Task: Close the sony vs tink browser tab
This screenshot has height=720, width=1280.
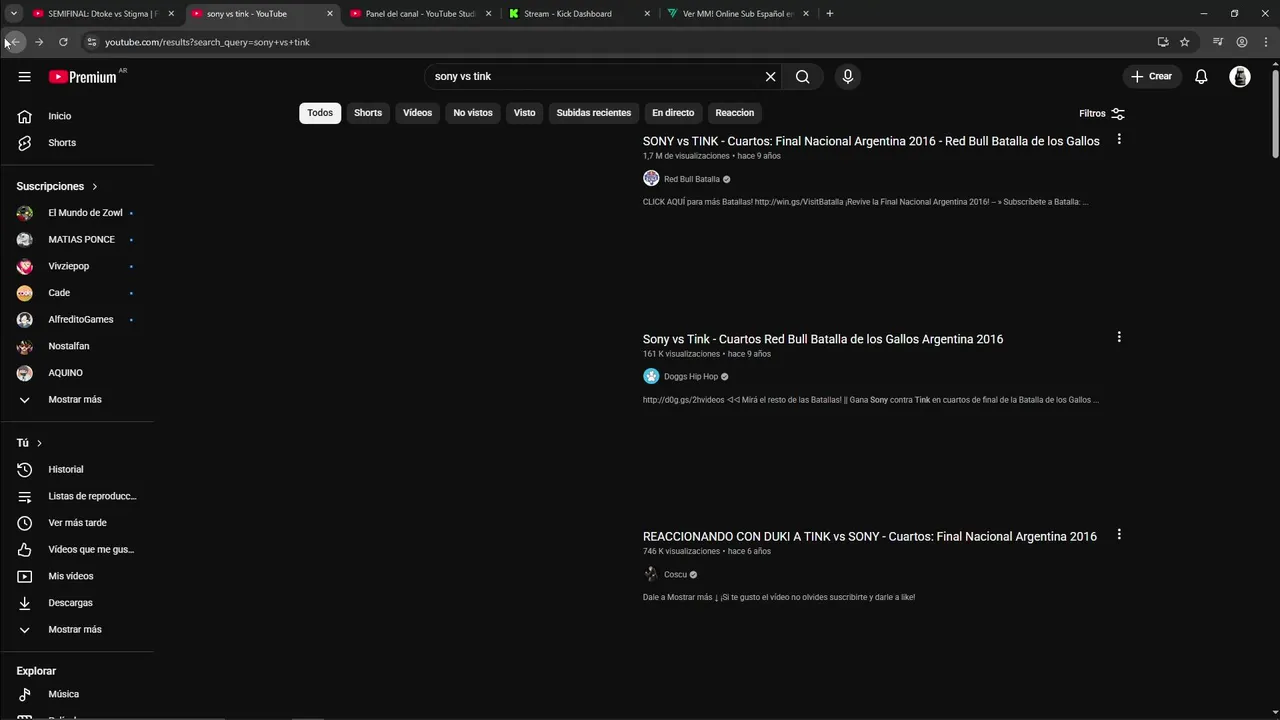Action: [330, 14]
